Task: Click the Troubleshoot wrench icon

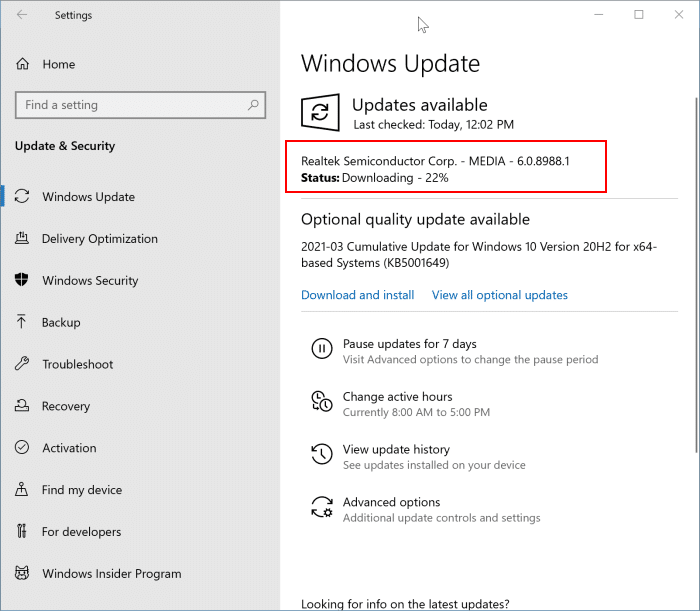Action: pyautogui.click(x=22, y=364)
